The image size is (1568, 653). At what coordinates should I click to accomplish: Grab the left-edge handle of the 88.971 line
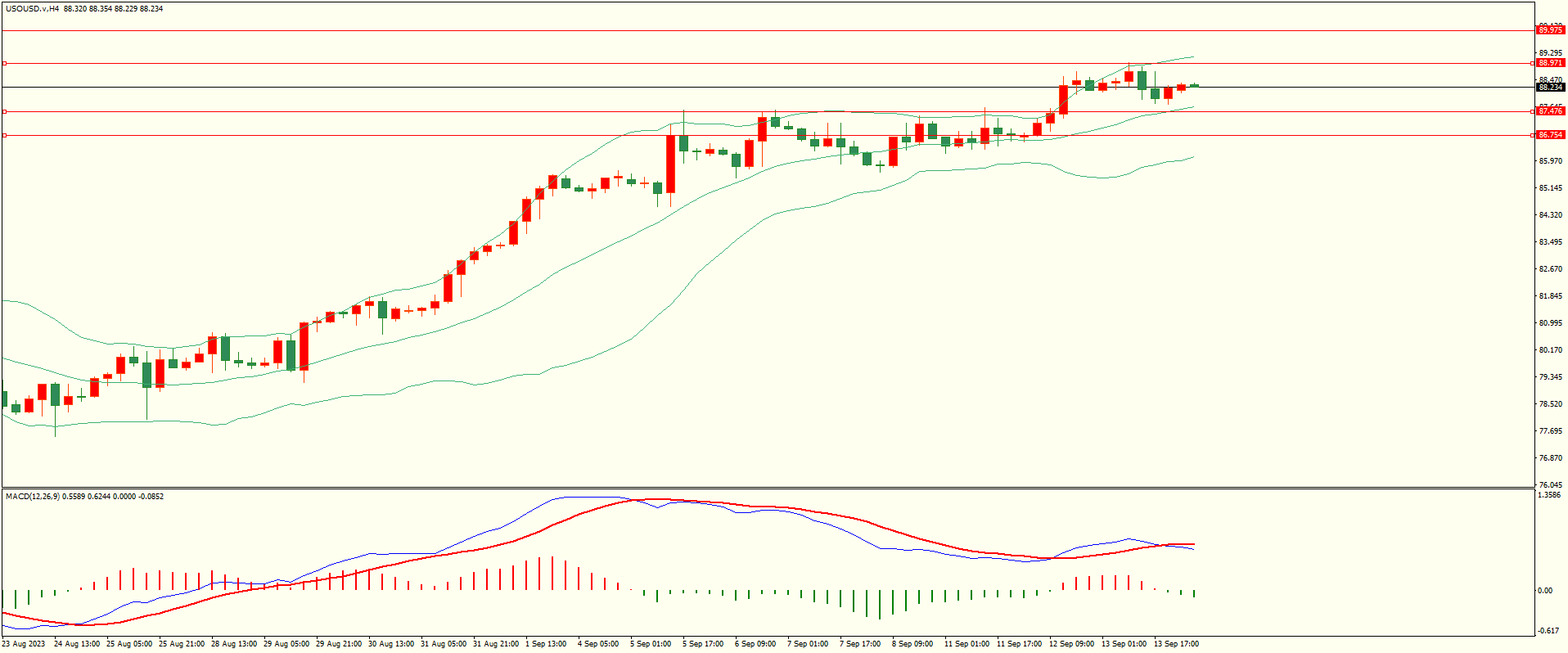click(4, 63)
